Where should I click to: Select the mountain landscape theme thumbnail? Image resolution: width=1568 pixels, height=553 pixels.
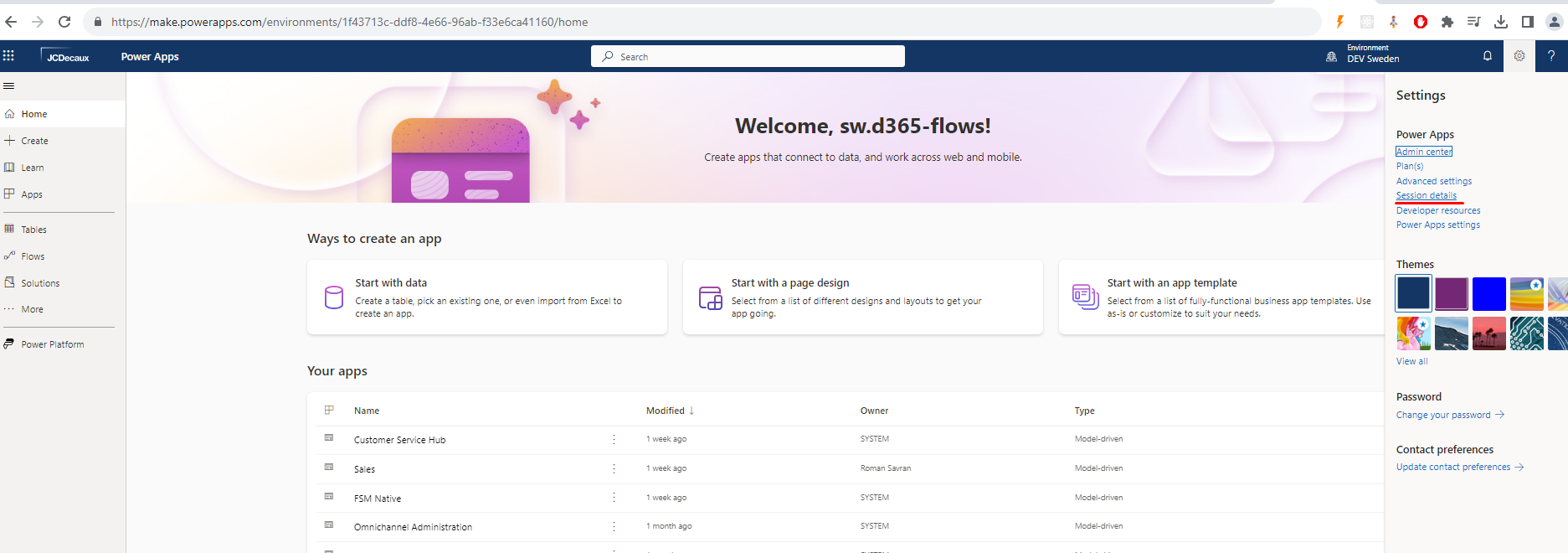pos(1452,333)
